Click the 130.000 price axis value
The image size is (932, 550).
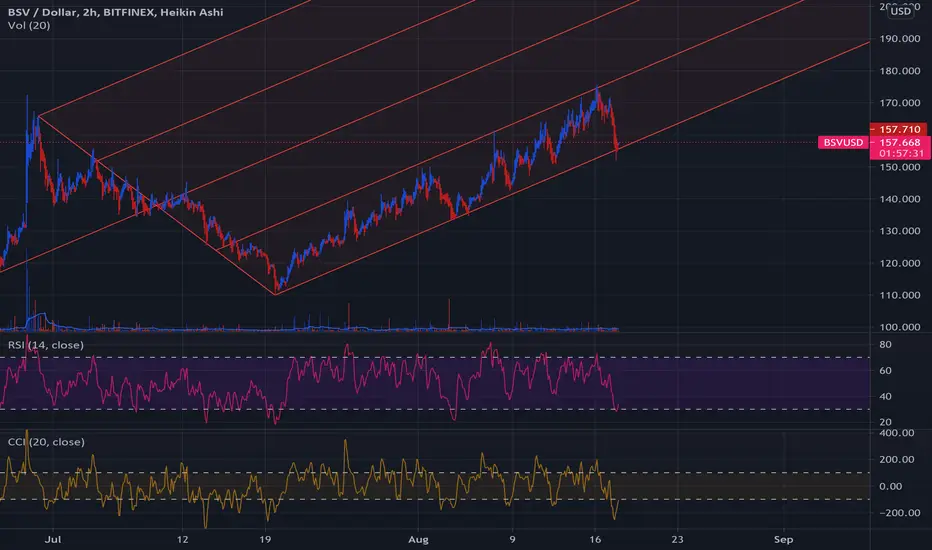tap(899, 231)
